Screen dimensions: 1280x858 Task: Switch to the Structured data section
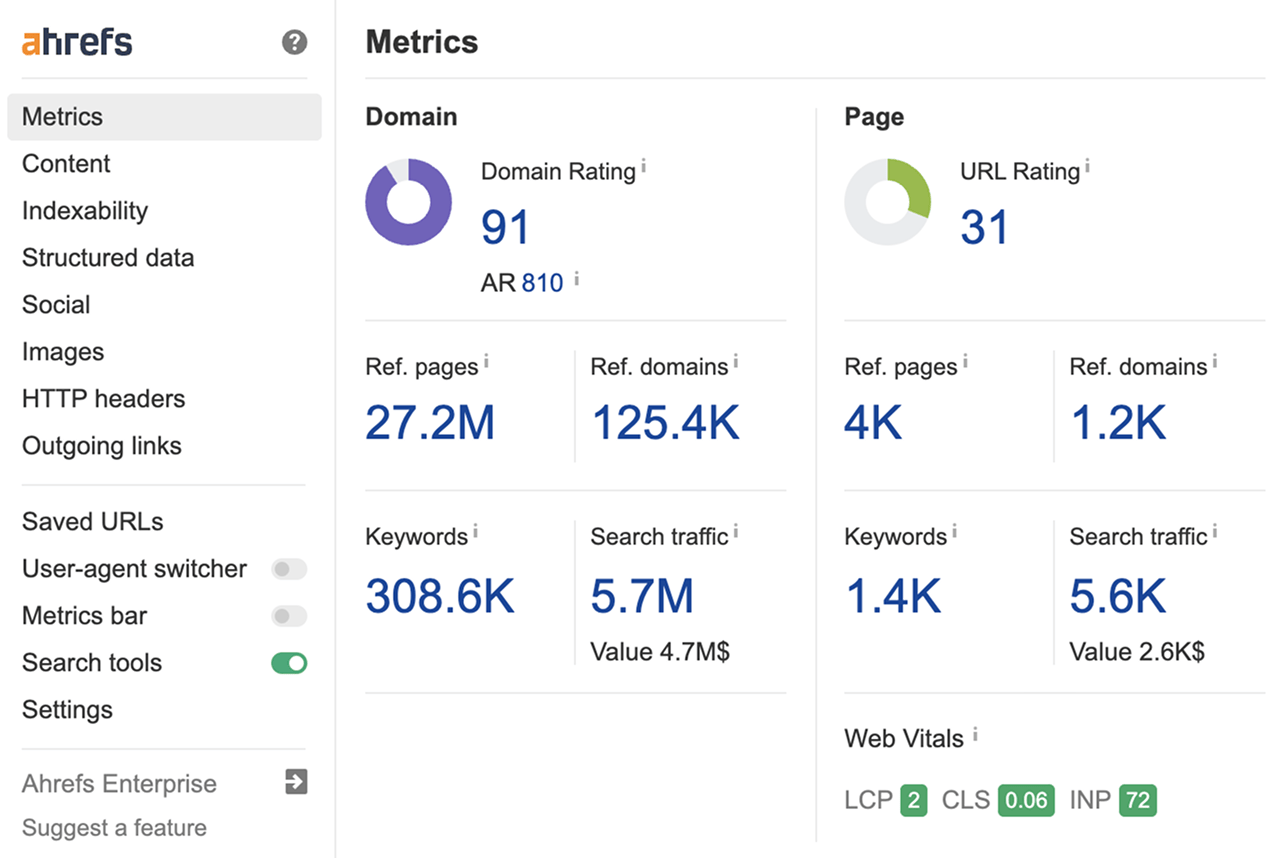107,257
